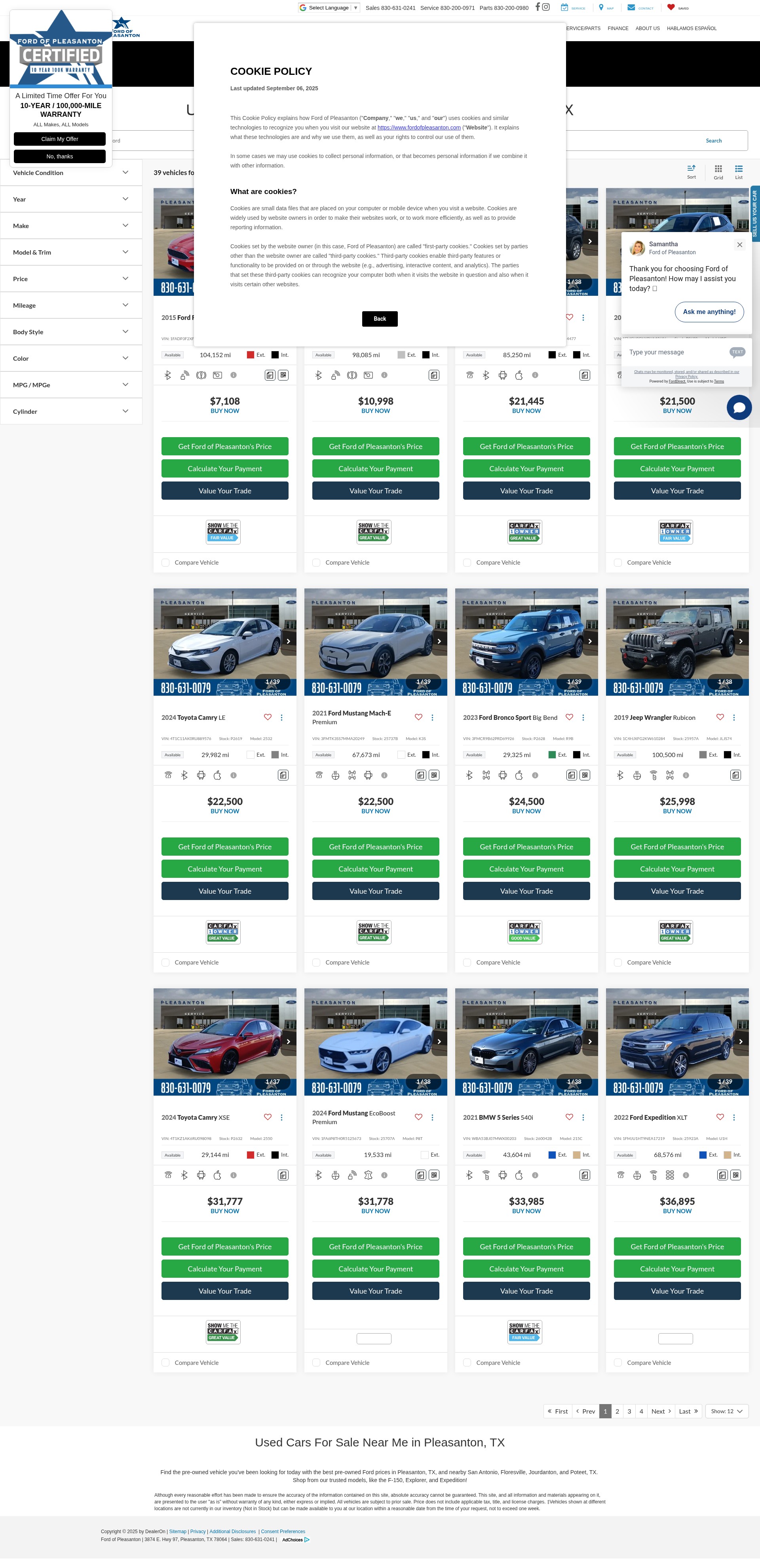Expand the Year filter

tap(71, 199)
